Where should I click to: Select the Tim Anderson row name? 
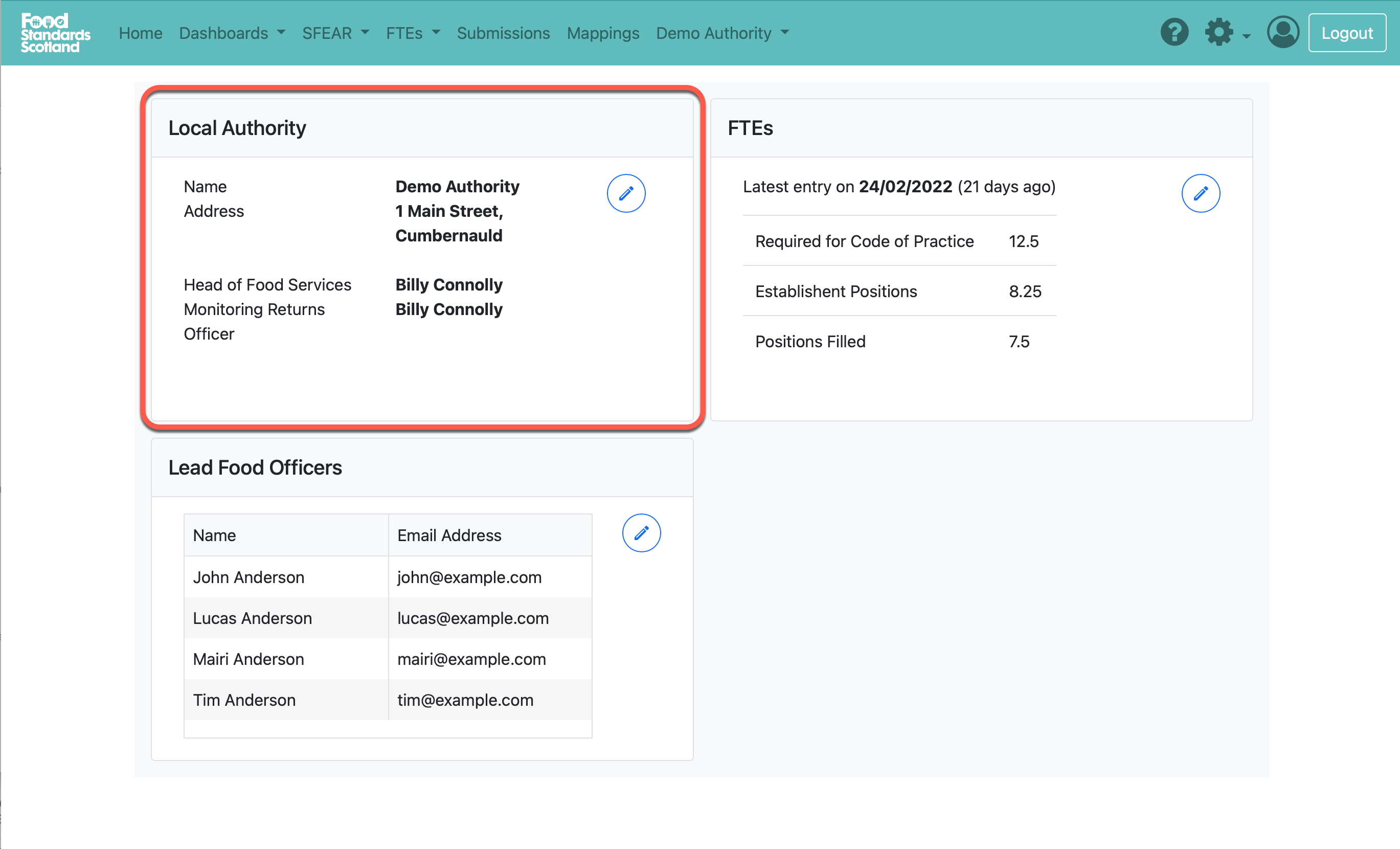point(244,700)
